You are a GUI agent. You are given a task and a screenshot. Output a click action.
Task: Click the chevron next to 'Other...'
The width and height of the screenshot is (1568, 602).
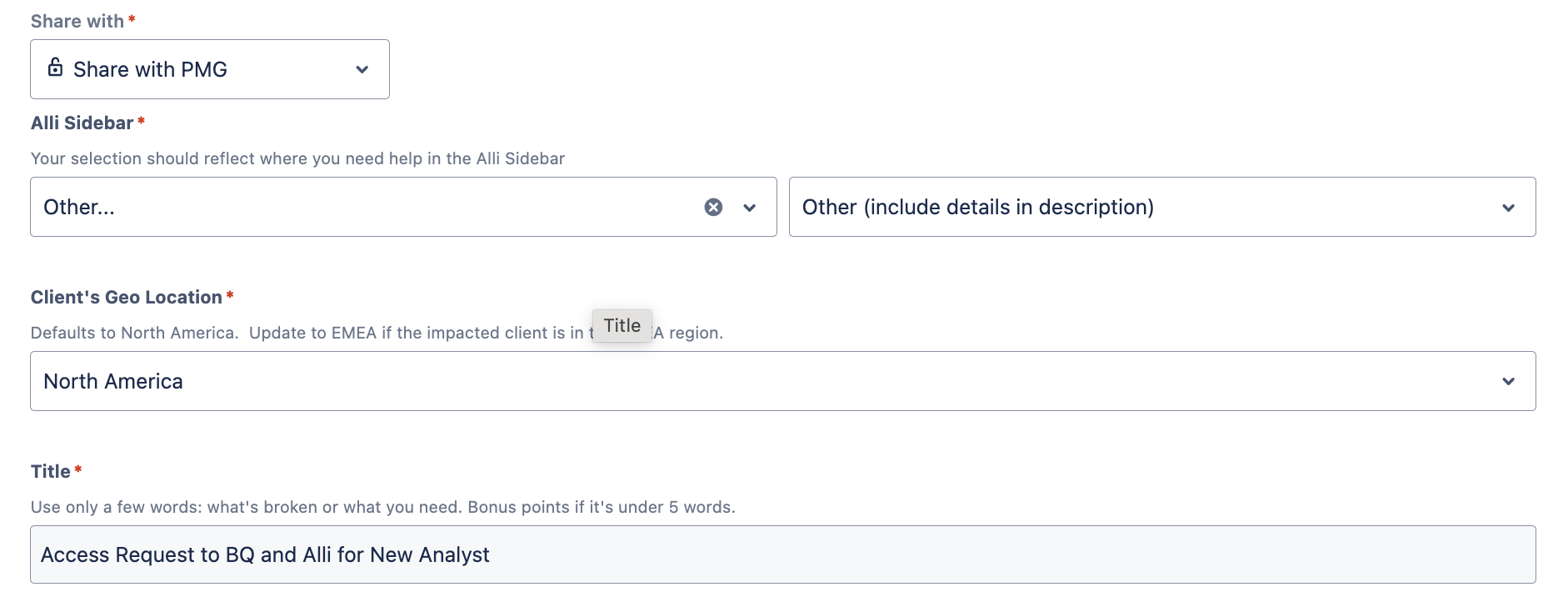(x=748, y=207)
